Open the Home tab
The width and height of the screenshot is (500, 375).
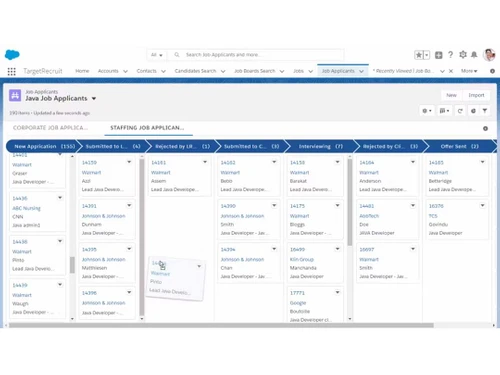click(82, 71)
